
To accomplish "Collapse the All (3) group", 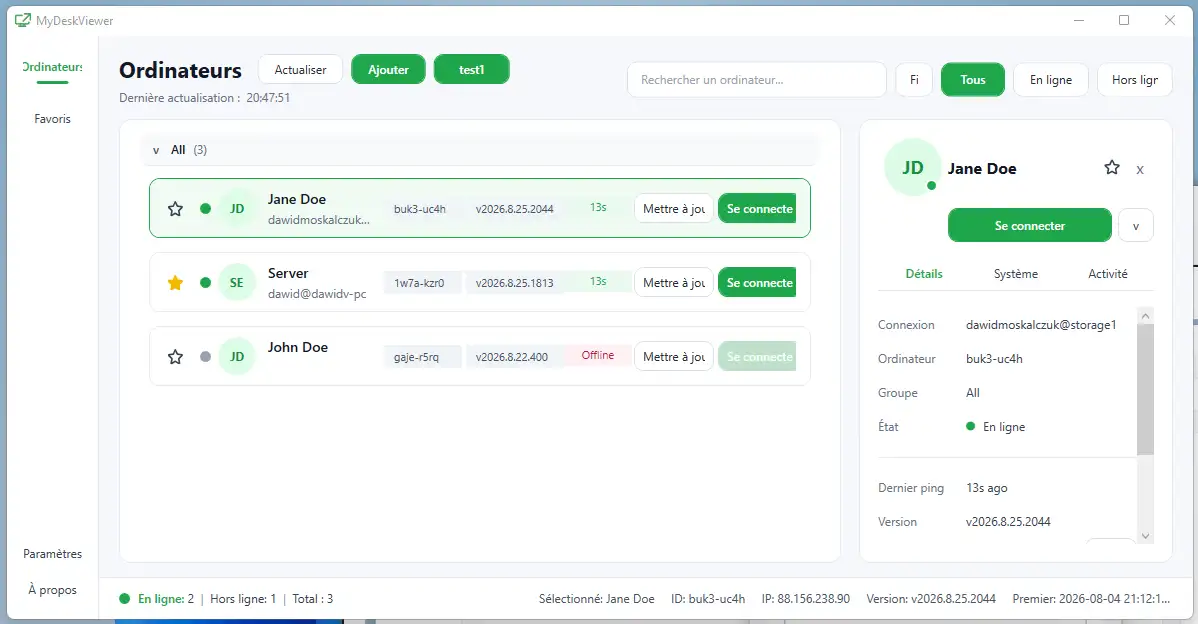I will coord(156,150).
